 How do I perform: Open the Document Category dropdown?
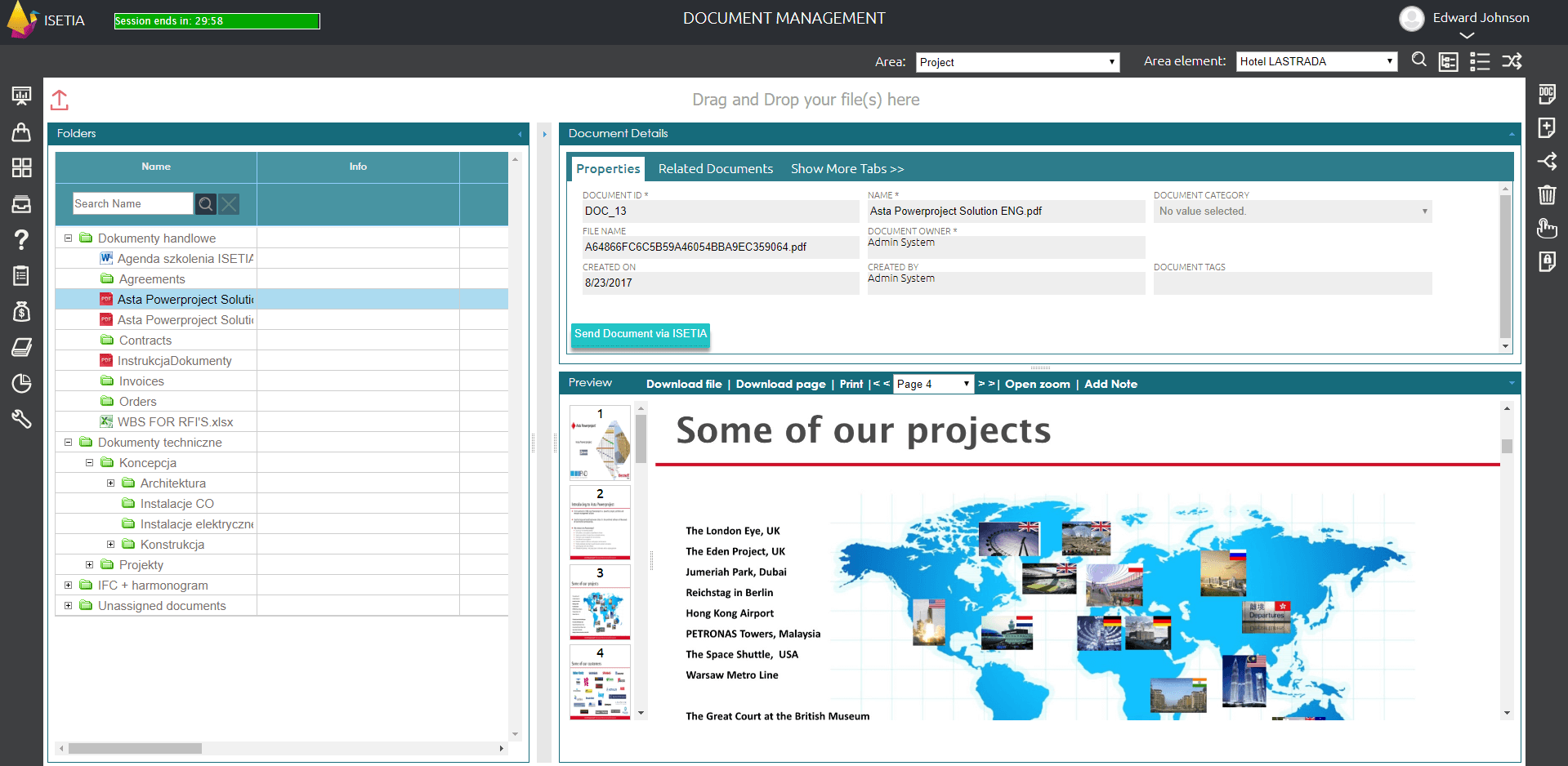coord(1293,212)
